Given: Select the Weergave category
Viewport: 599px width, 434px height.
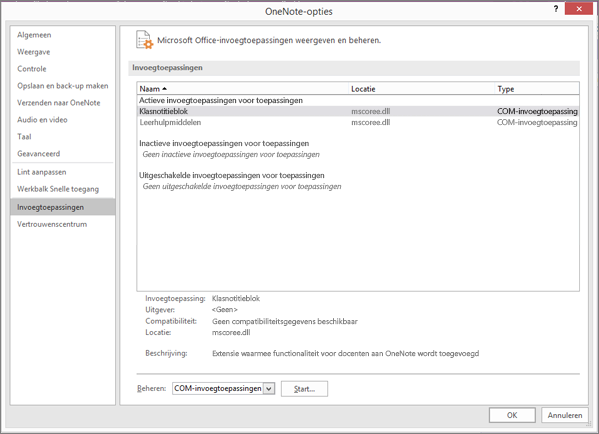Looking at the screenshot, I should click(34, 52).
